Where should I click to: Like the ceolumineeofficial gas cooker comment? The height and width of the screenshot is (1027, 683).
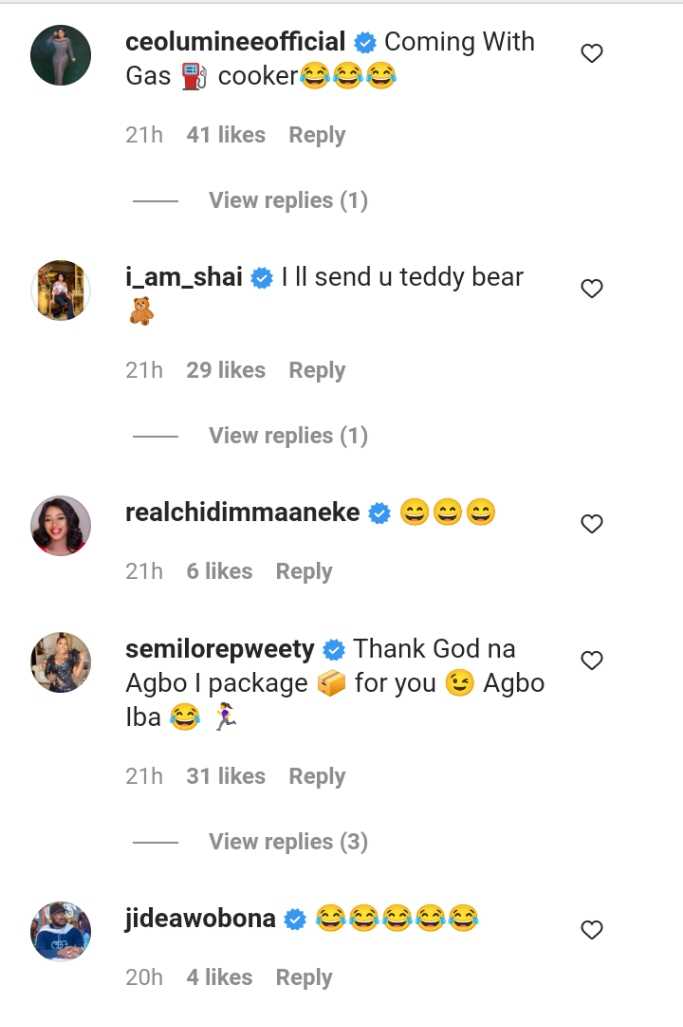click(x=592, y=54)
